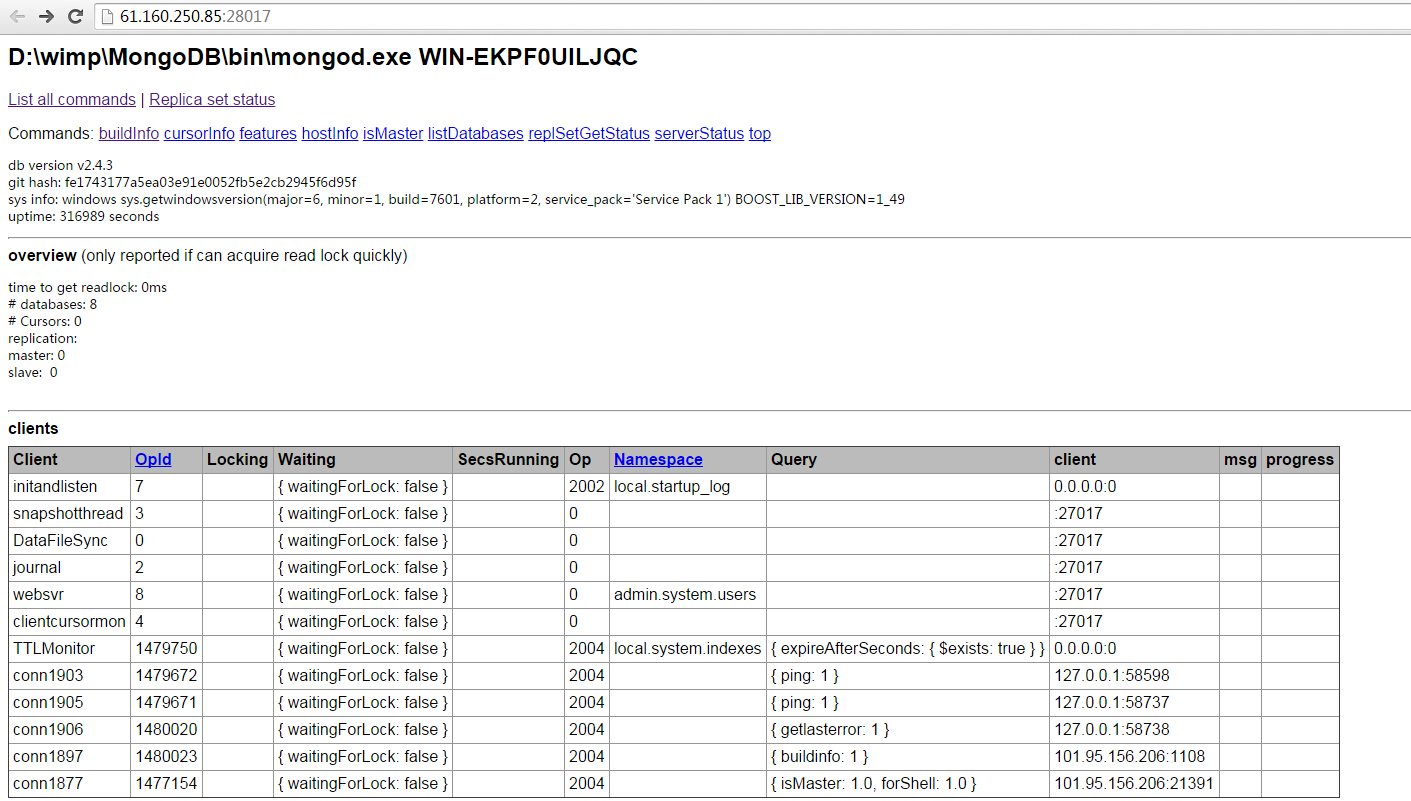
Task: Select the journal client cell
Action: tap(70, 568)
